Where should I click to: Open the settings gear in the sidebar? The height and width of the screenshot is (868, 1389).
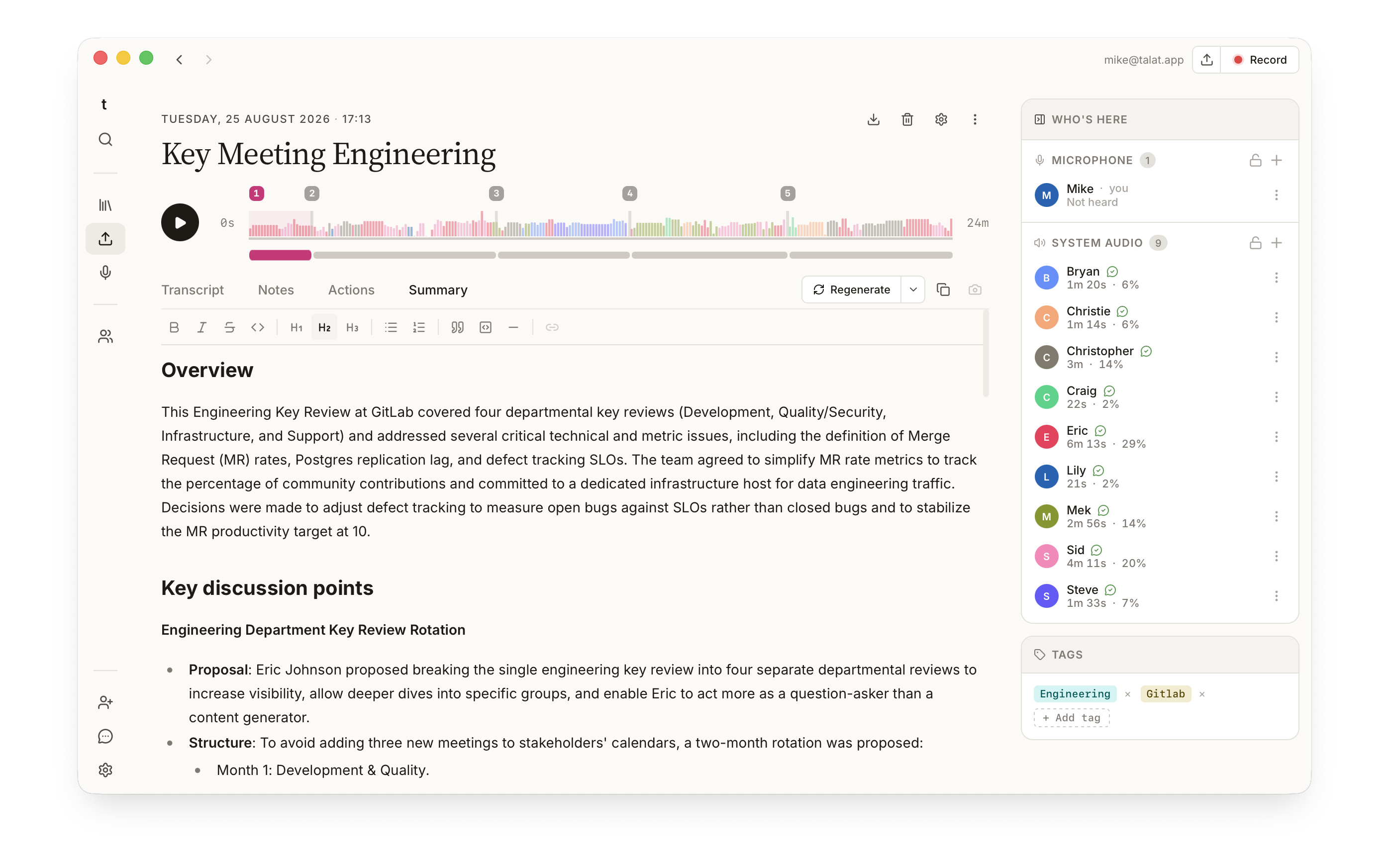point(105,770)
